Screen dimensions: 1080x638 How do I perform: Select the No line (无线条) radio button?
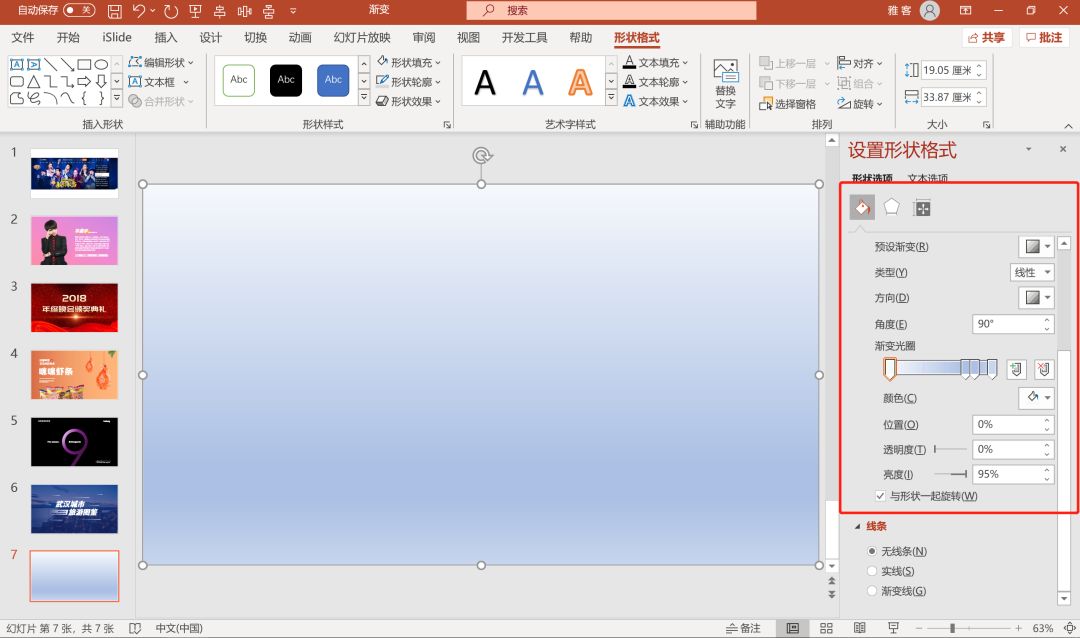(872, 551)
